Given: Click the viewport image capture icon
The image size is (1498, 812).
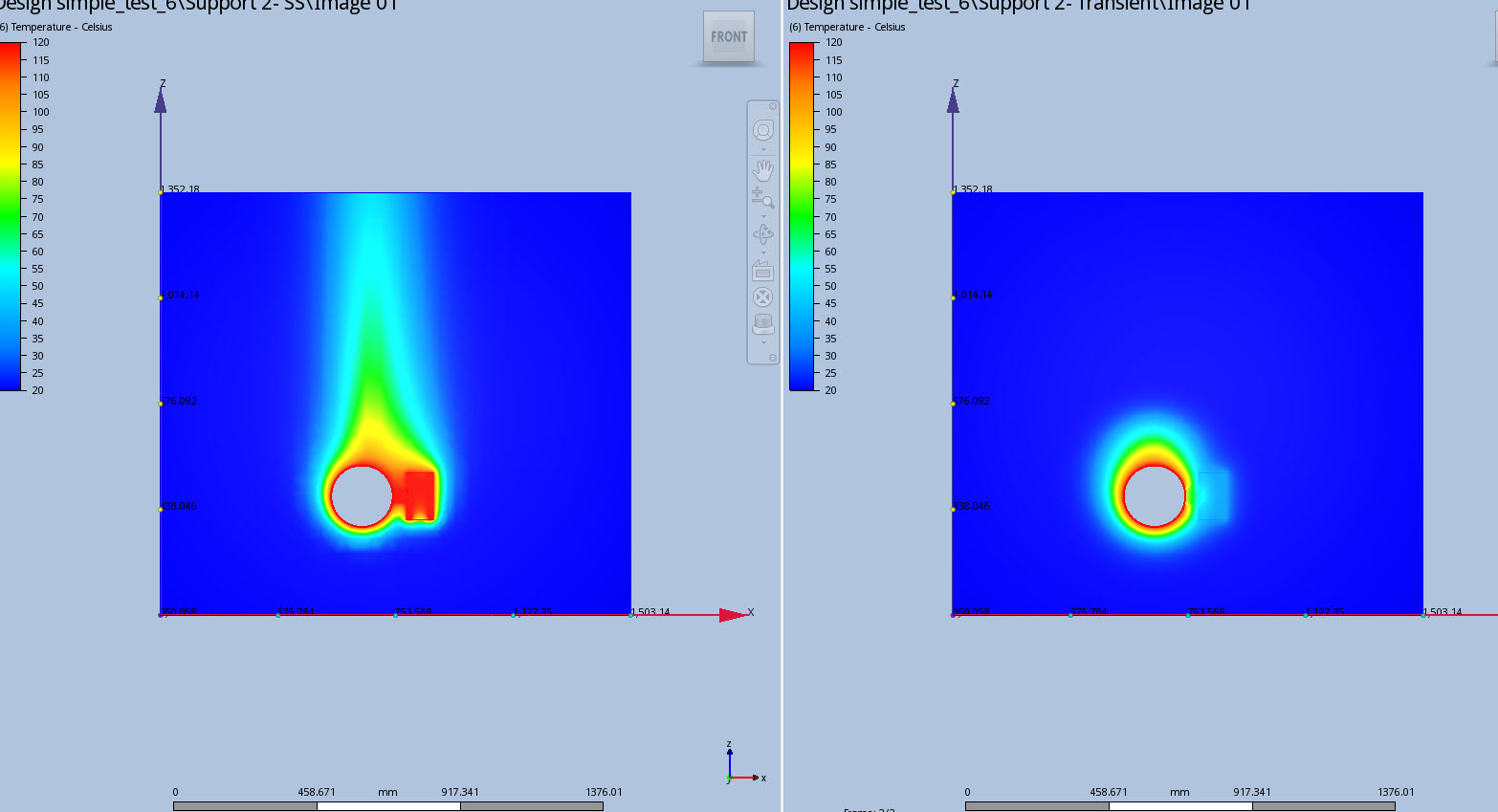Looking at the screenshot, I should click(x=762, y=272).
